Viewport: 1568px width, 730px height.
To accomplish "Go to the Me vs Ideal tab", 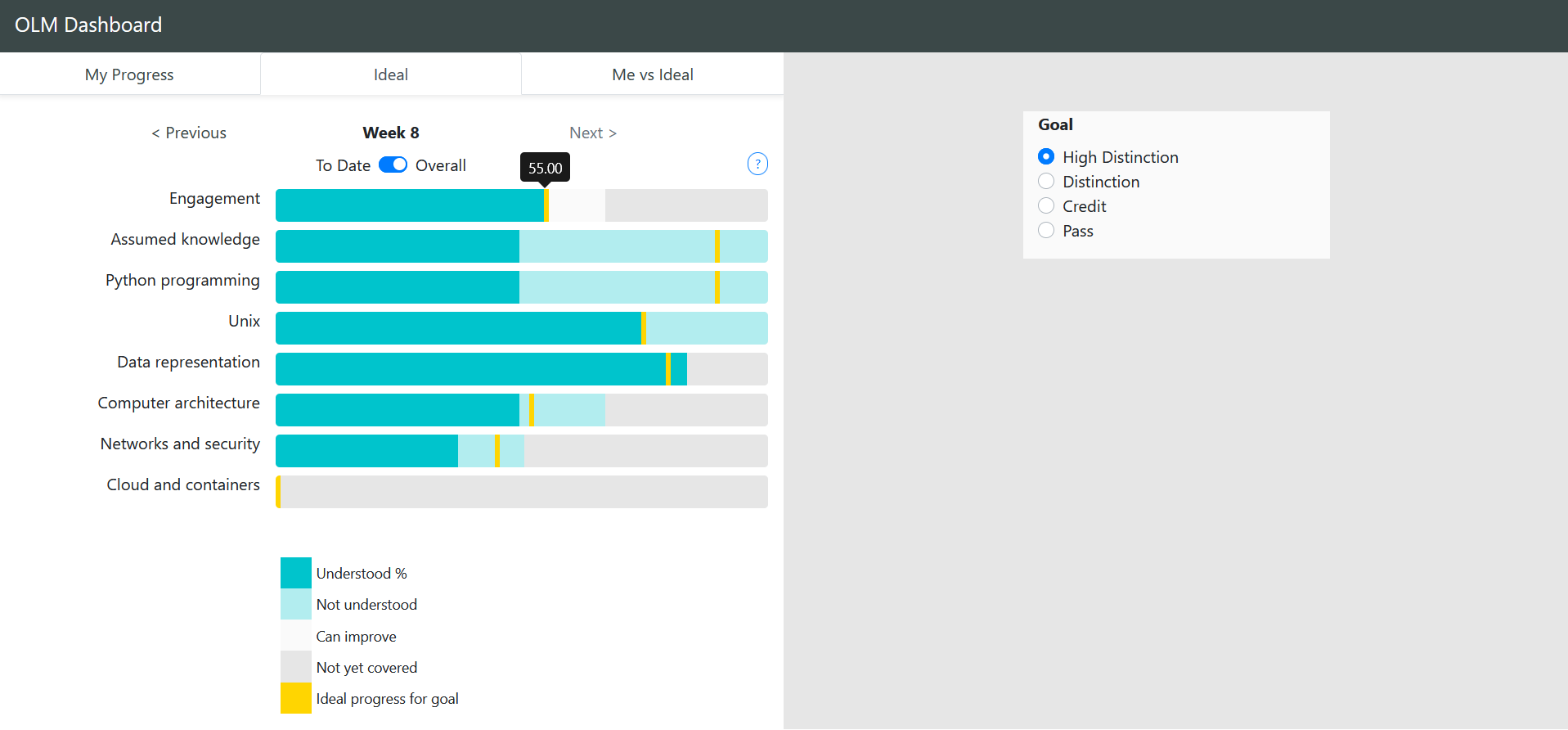I will pyautogui.click(x=653, y=74).
